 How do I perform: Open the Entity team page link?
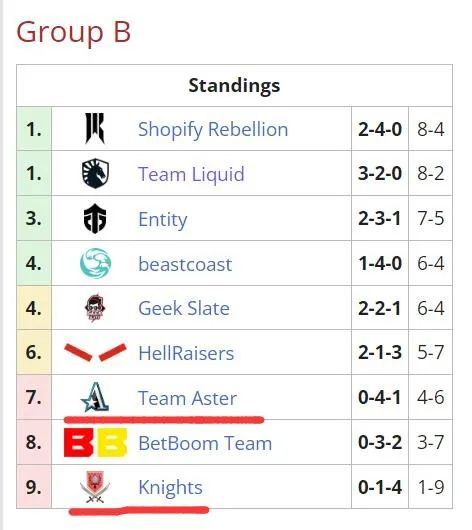(163, 219)
